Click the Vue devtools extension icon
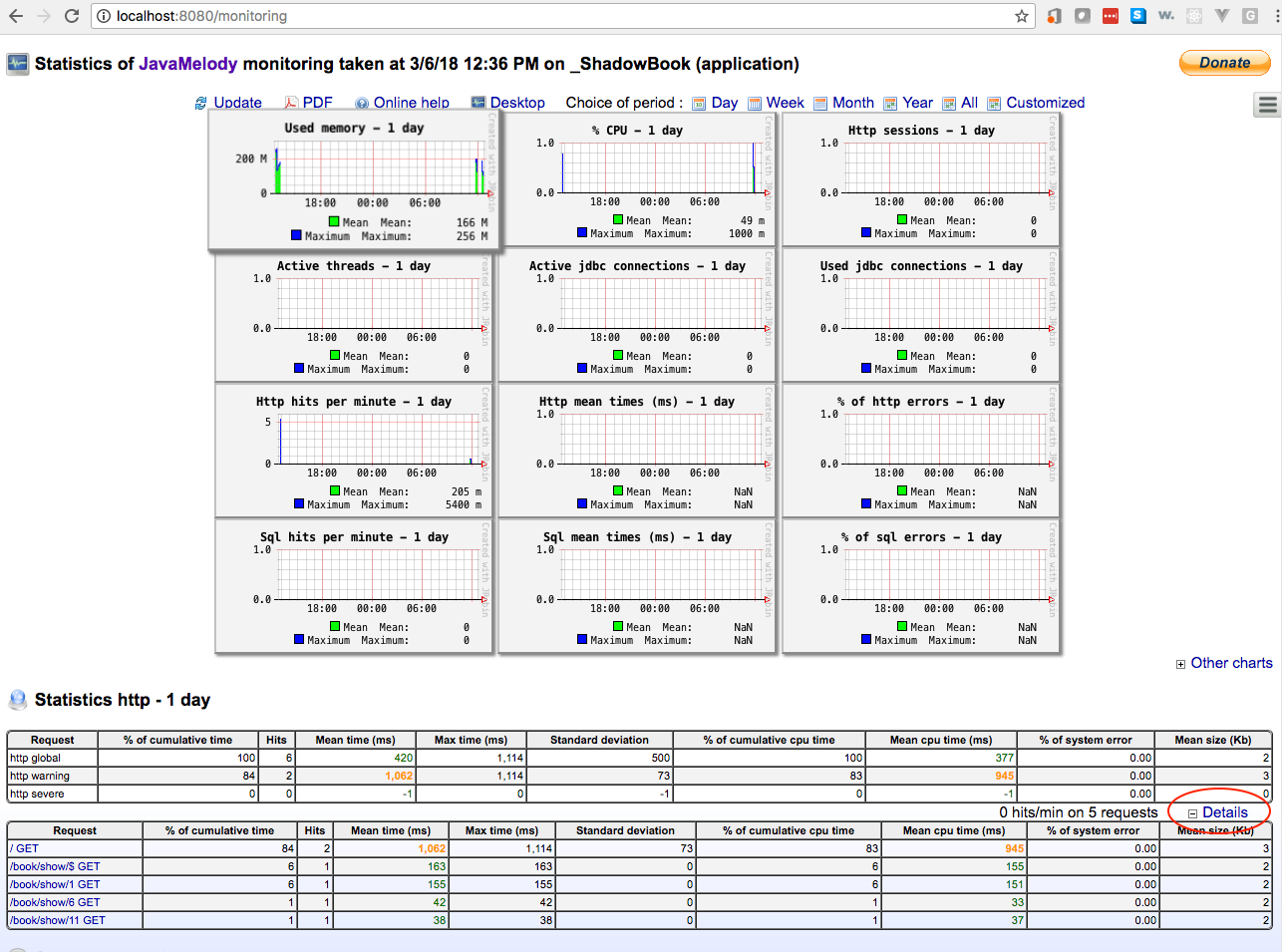The width and height of the screenshot is (1282, 952). tap(1222, 16)
